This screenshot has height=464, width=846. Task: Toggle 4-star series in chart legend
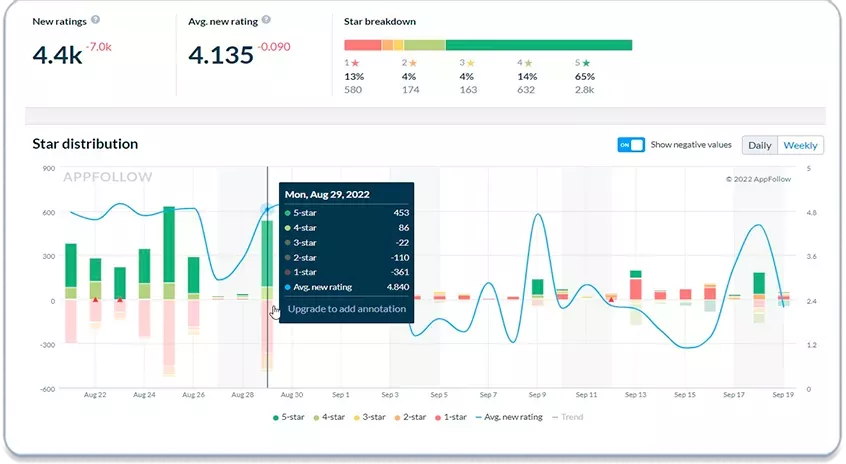329,417
